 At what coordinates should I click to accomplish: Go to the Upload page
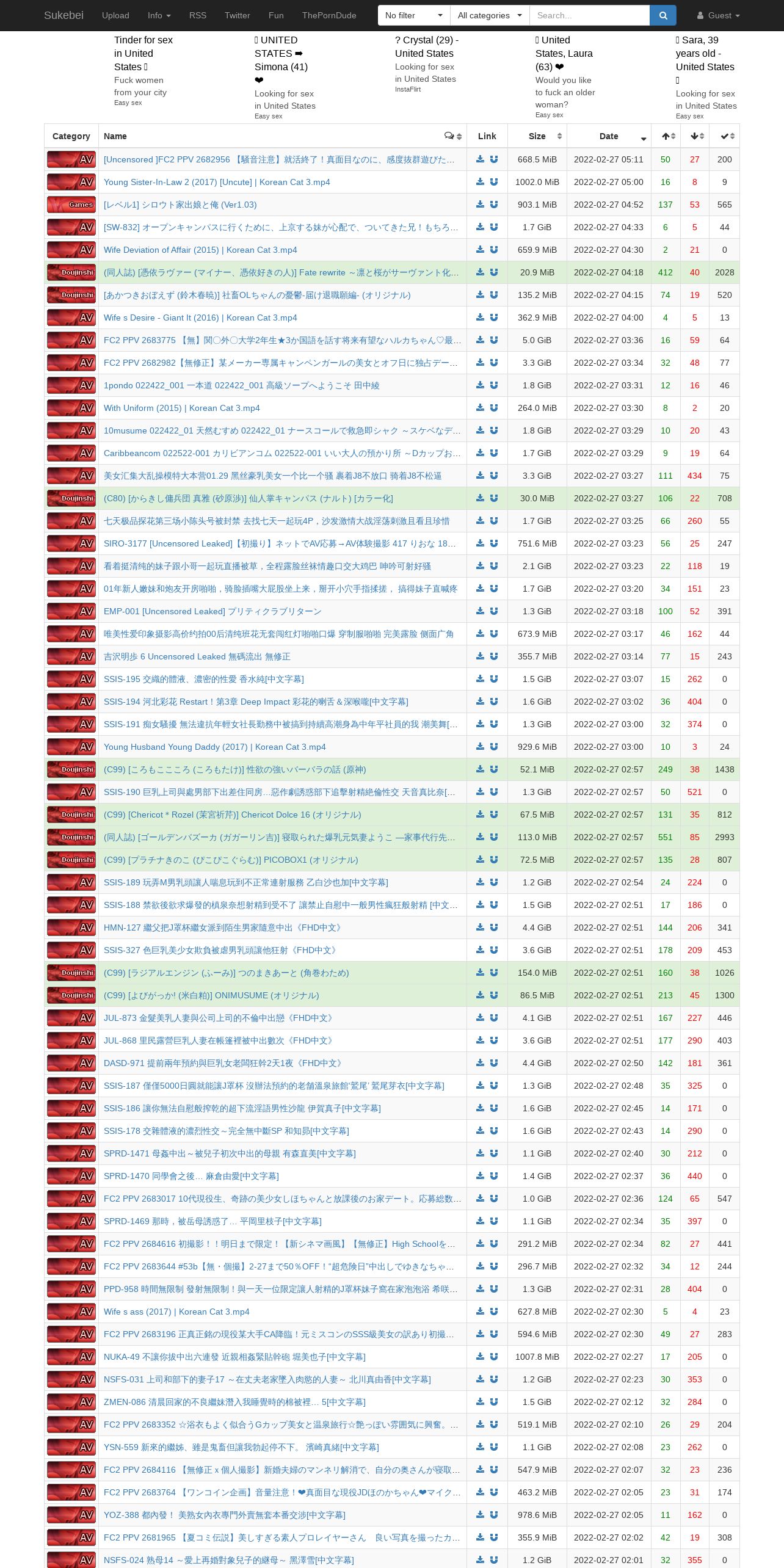pyautogui.click(x=115, y=15)
